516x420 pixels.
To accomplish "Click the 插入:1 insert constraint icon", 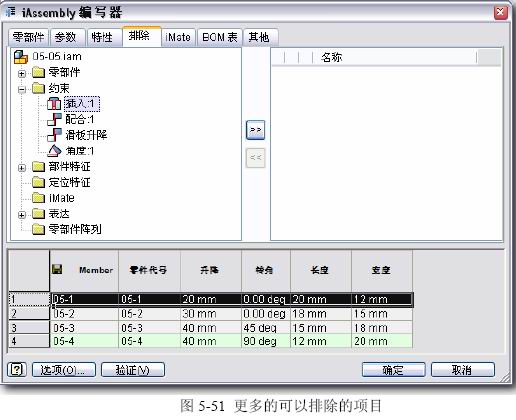I will click(x=54, y=104).
